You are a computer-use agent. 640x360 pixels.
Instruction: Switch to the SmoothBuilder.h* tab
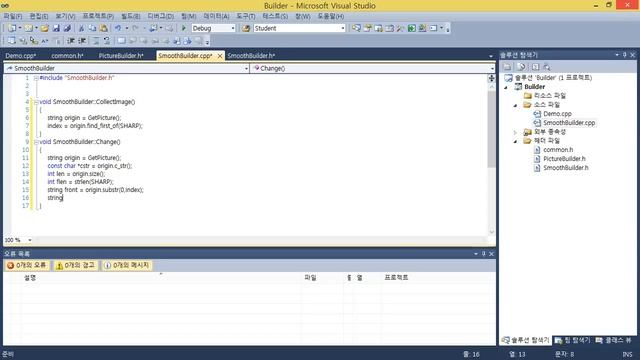(251, 56)
